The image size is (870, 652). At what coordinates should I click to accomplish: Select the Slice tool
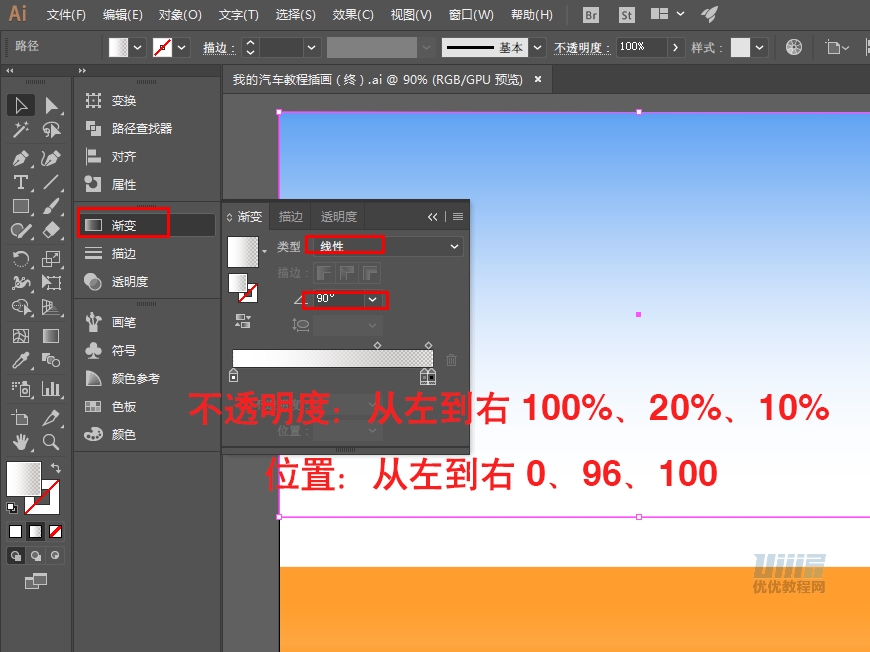[51, 417]
